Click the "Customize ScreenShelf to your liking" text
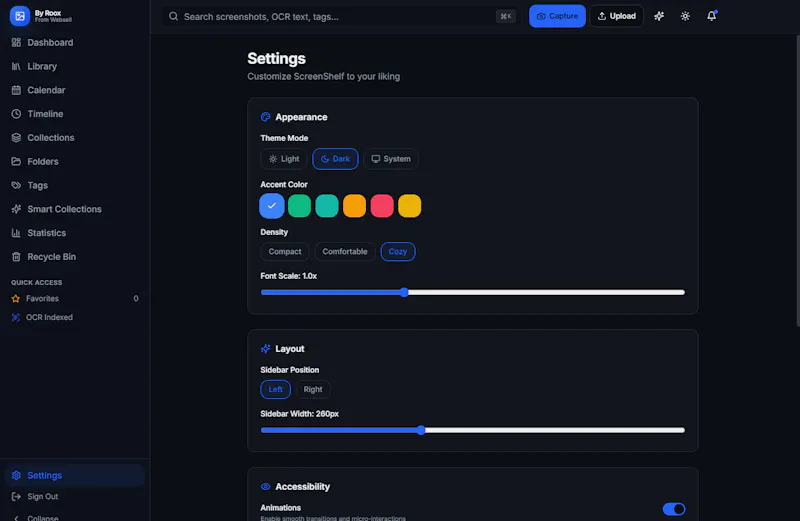Screen dimensions: 800x521 tap(323, 77)
